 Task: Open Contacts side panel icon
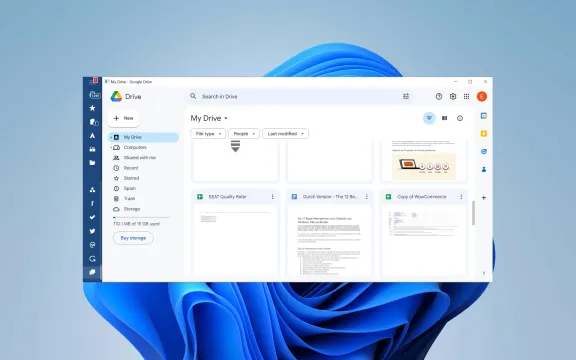pyautogui.click(x=484, y=169)
